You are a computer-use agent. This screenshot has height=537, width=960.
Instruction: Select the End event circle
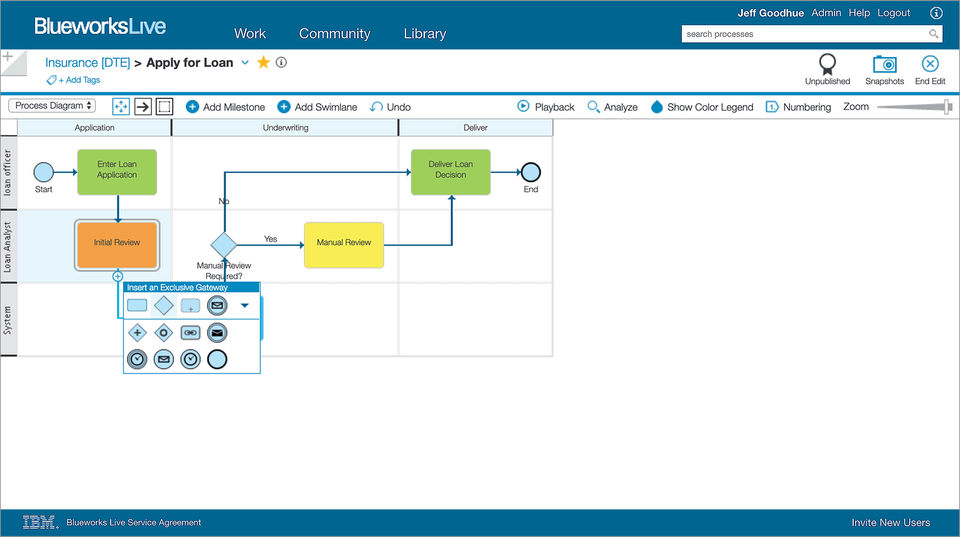[530, 172]
